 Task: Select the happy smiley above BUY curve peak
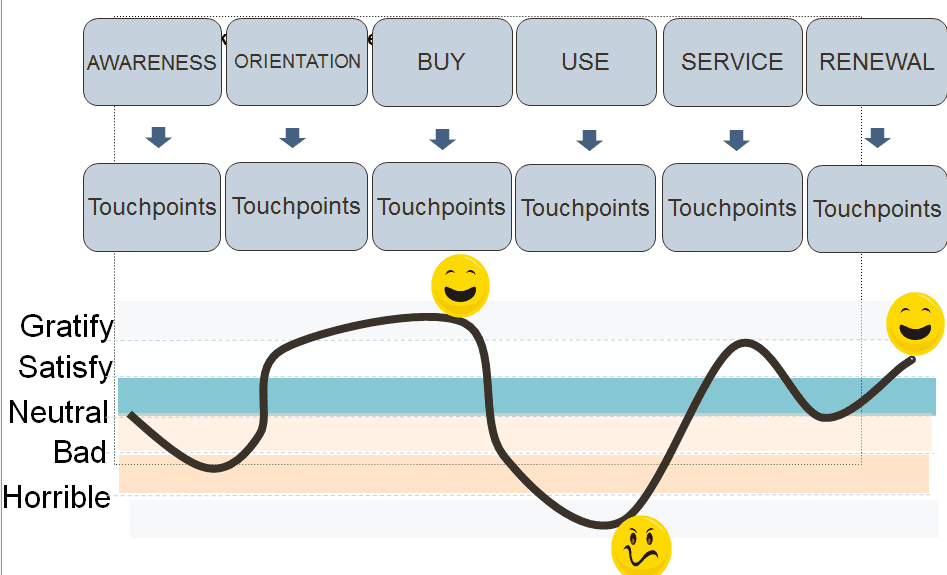[460, 286]
